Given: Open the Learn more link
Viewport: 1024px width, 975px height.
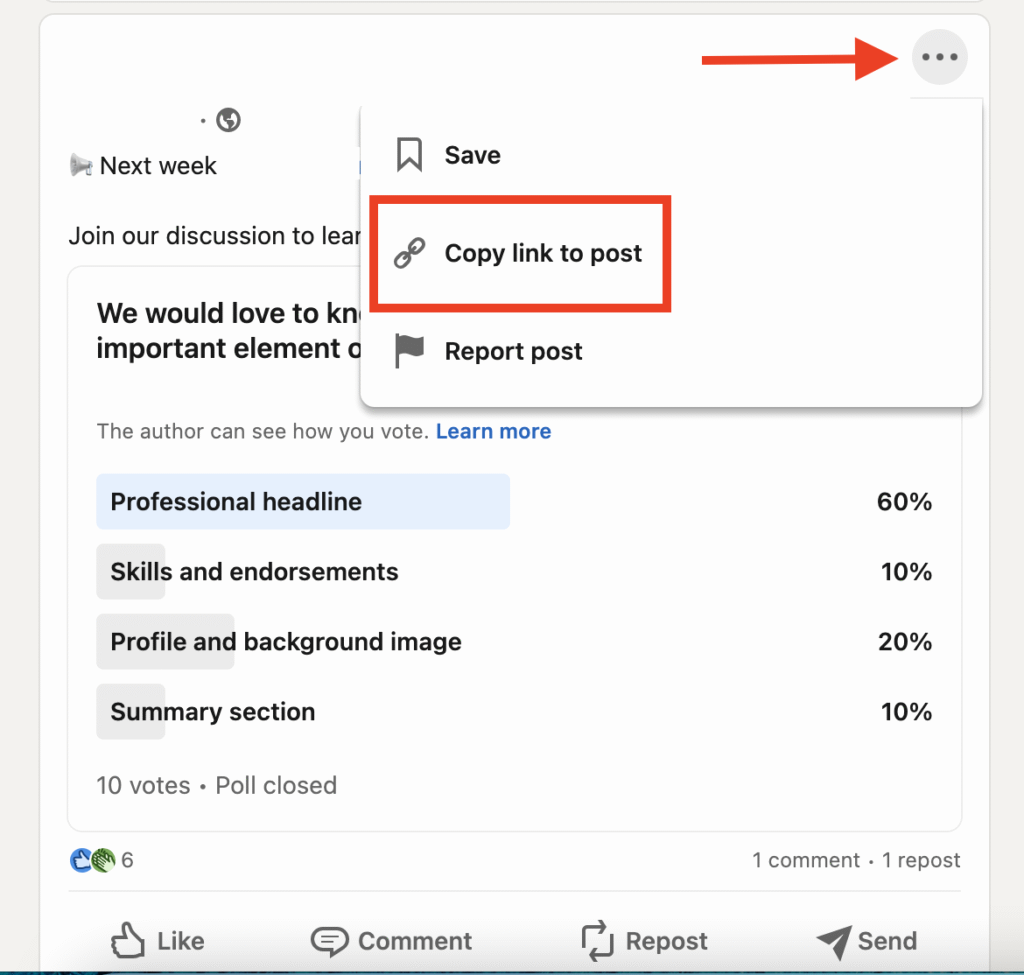Looking at the screenshot, I should click(x=493, y=432).
